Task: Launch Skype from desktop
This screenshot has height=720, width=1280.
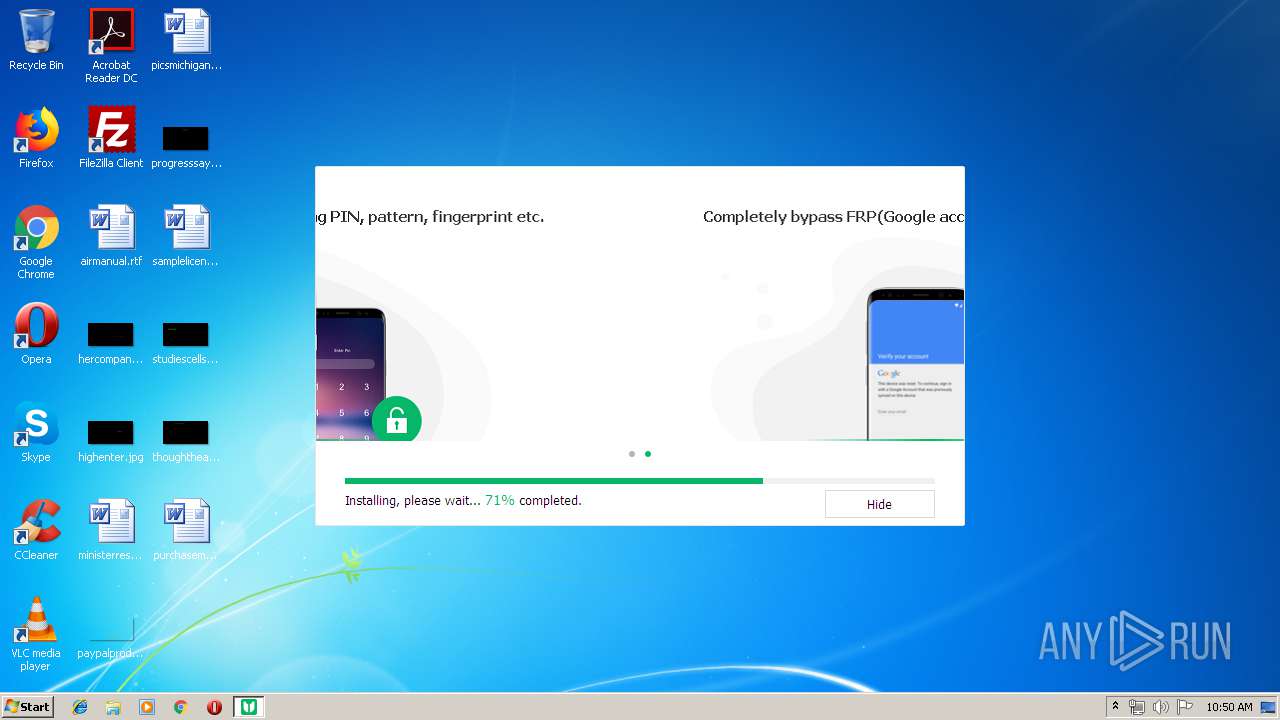Action: pos(36,433)
